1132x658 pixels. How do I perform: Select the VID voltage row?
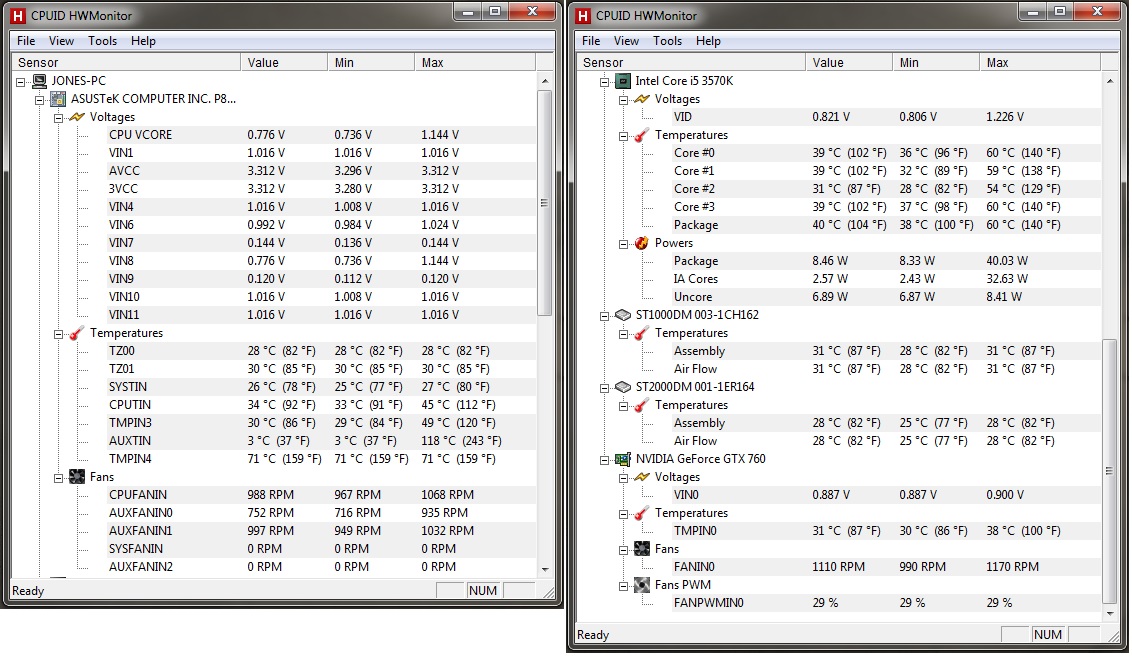(x=886, y=117)
